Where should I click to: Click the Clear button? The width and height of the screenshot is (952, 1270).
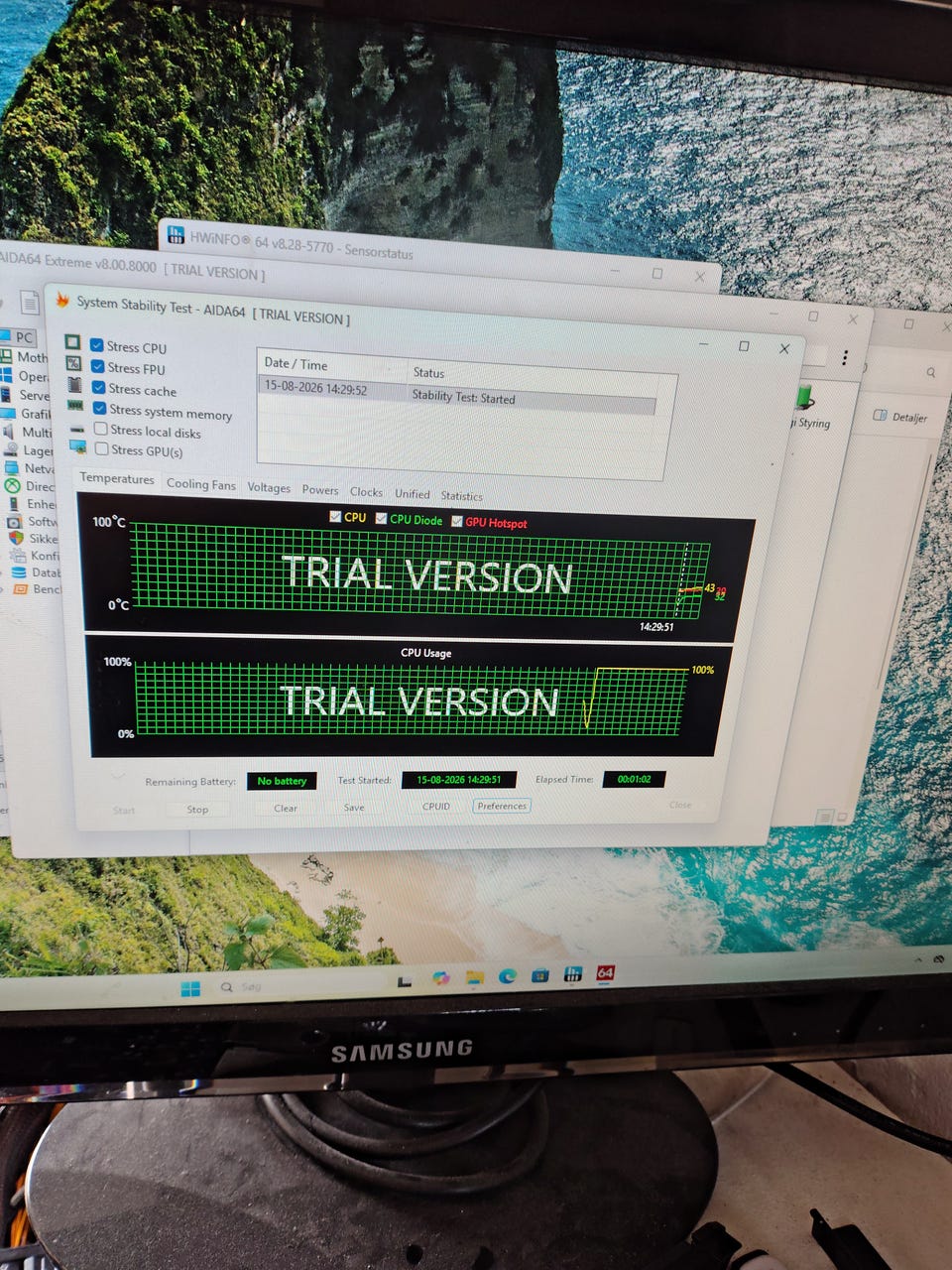(286, 809)
